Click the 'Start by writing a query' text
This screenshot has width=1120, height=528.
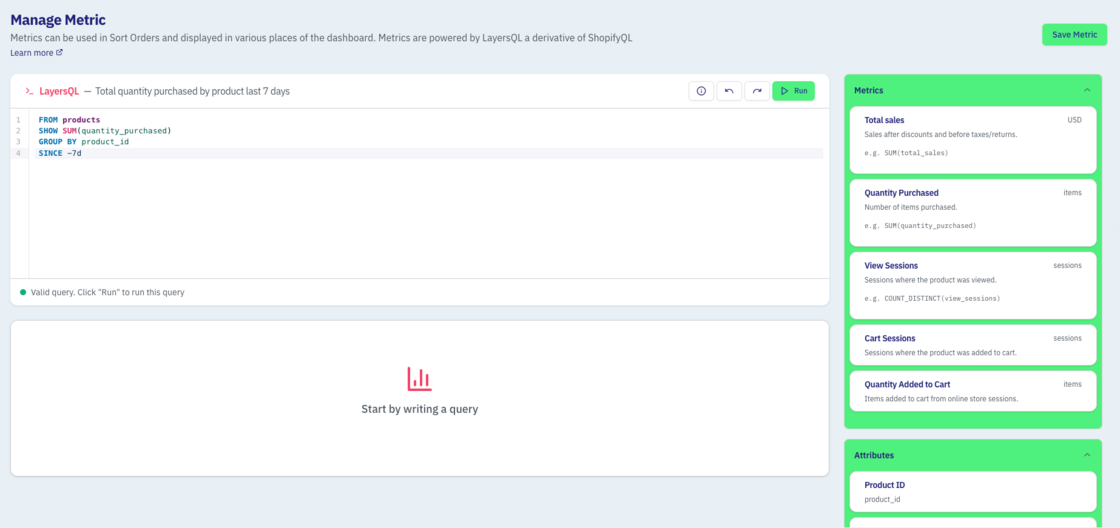(x=419, y=409)
